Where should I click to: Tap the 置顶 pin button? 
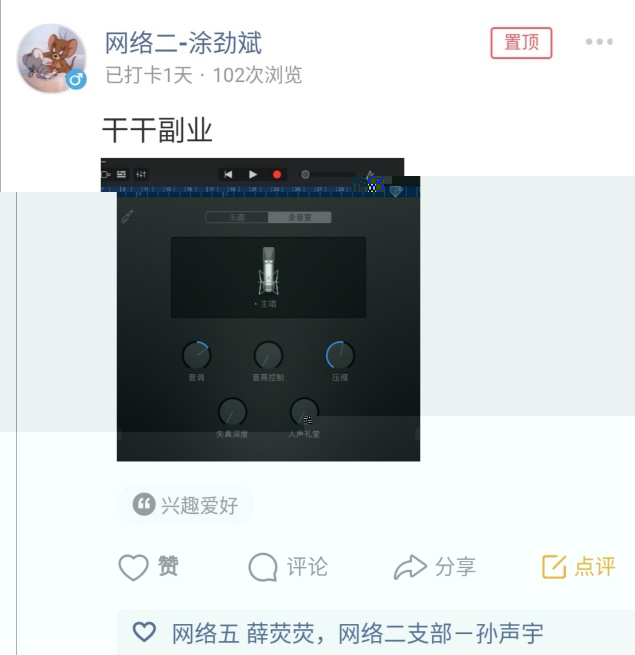[521, 43]
